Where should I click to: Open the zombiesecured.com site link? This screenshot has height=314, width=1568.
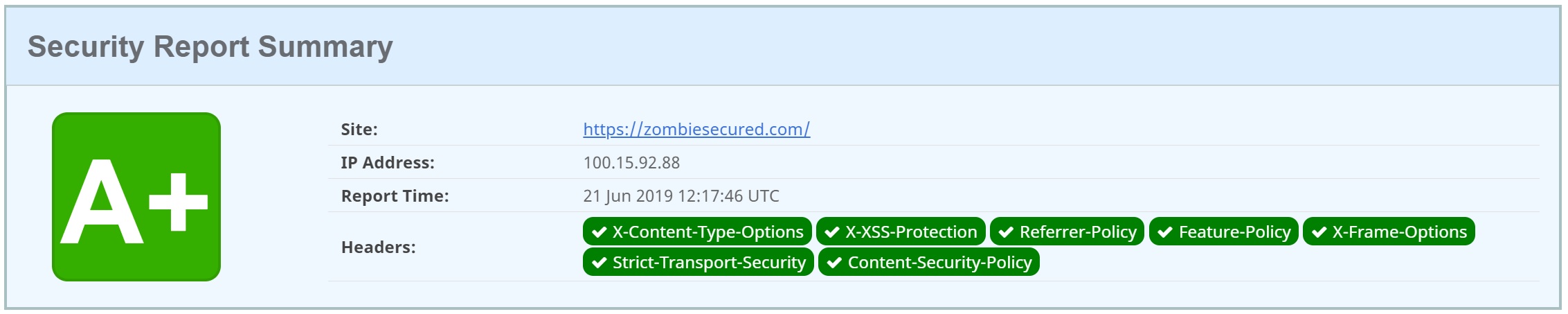696,129
